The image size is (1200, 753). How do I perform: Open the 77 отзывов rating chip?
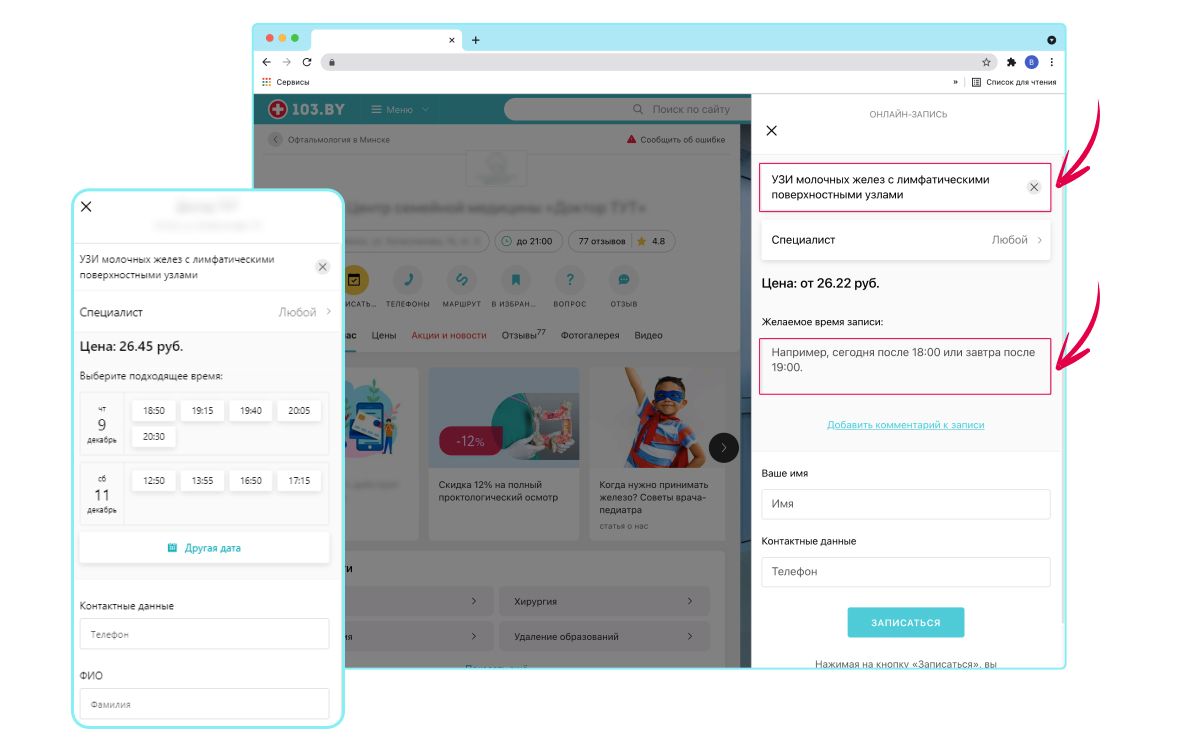621,241
